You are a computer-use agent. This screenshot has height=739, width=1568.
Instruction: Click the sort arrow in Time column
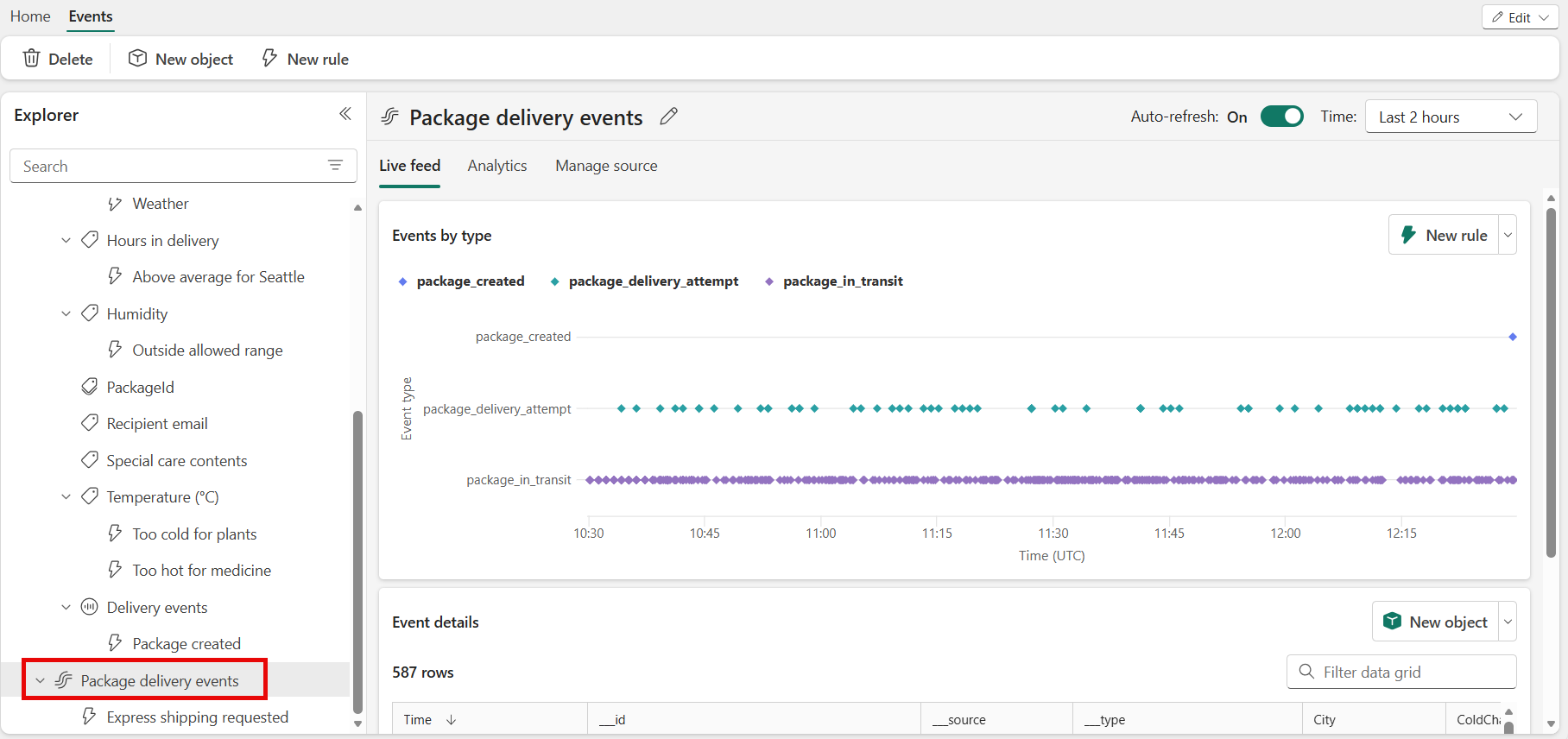(451, 719)
